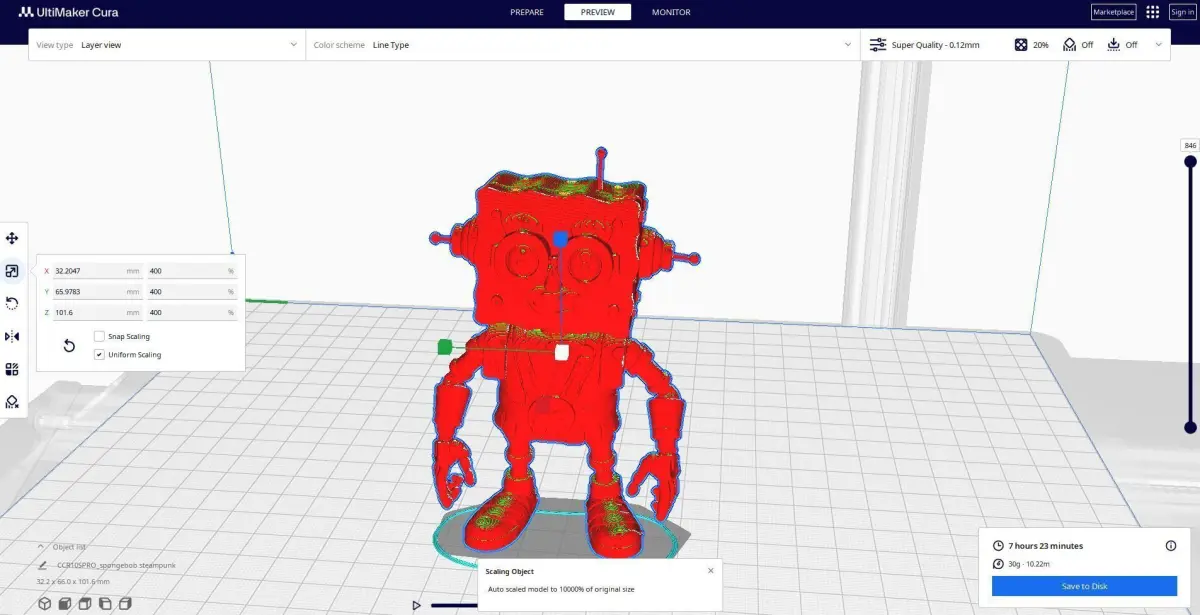Open the Marketplace
This screenshot has height=615, width=1200.
(1113, 12)
